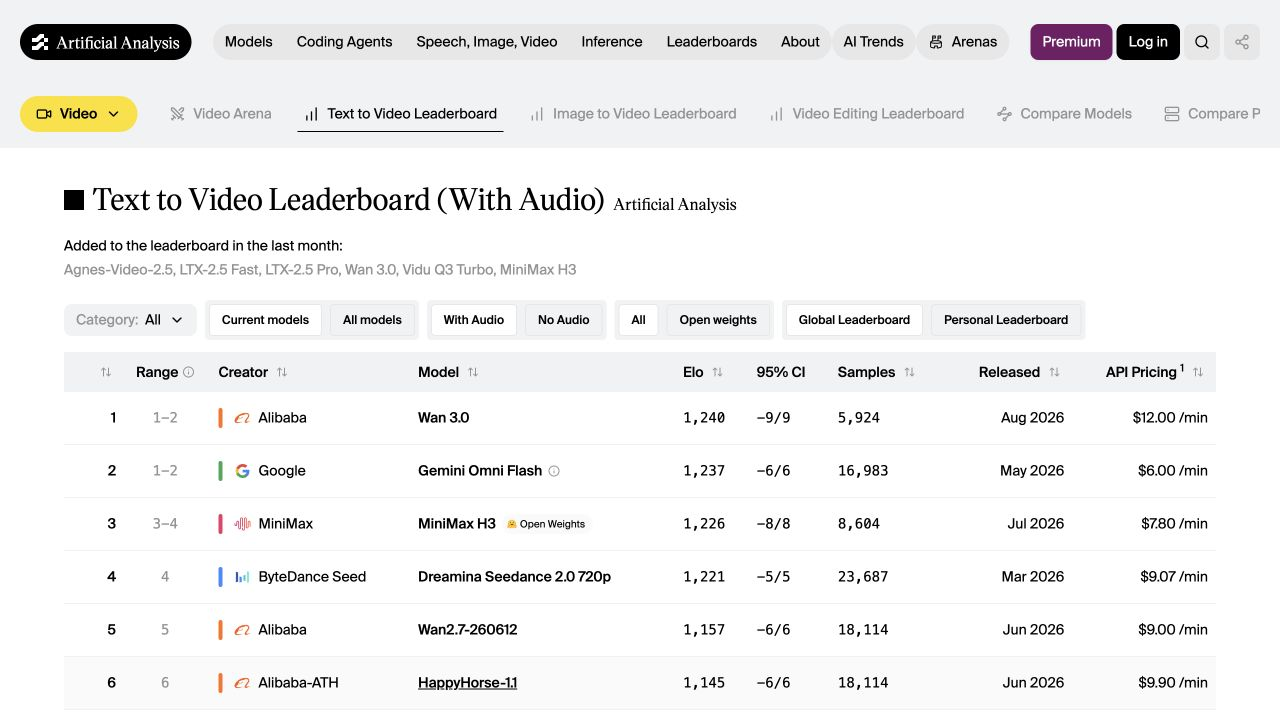The image size is (1280, 720).
Task: Click the camera icon in the Video button
Action: (x=44, y=114)
